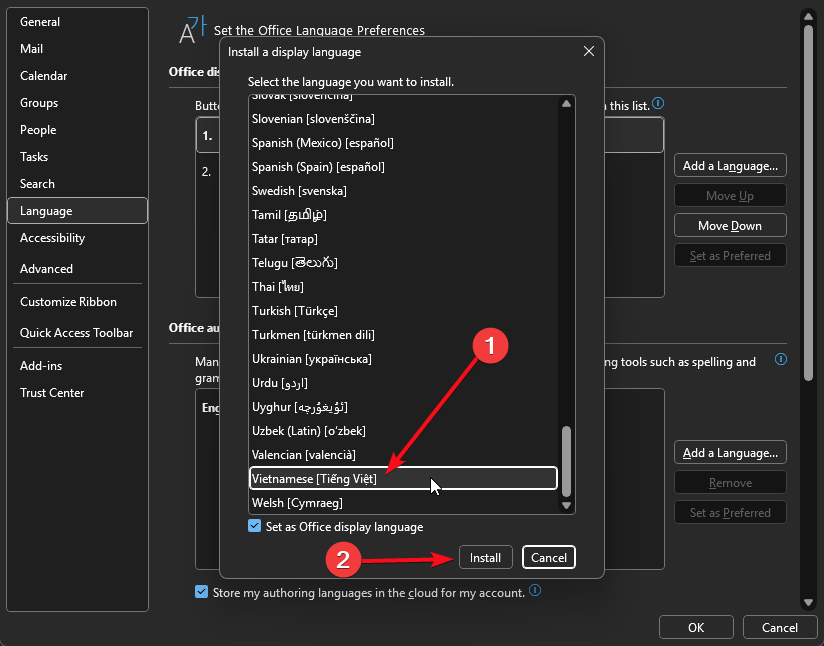Image resolution: width=824 pixels, height=646 pixels.
Task: Cancel the Install a display language dialog
Action: [x=549, y=557]
